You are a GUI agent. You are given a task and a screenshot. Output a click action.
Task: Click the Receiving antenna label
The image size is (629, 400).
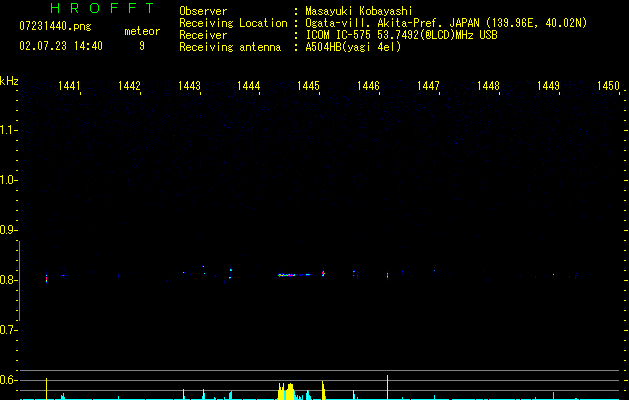[230, 47]
